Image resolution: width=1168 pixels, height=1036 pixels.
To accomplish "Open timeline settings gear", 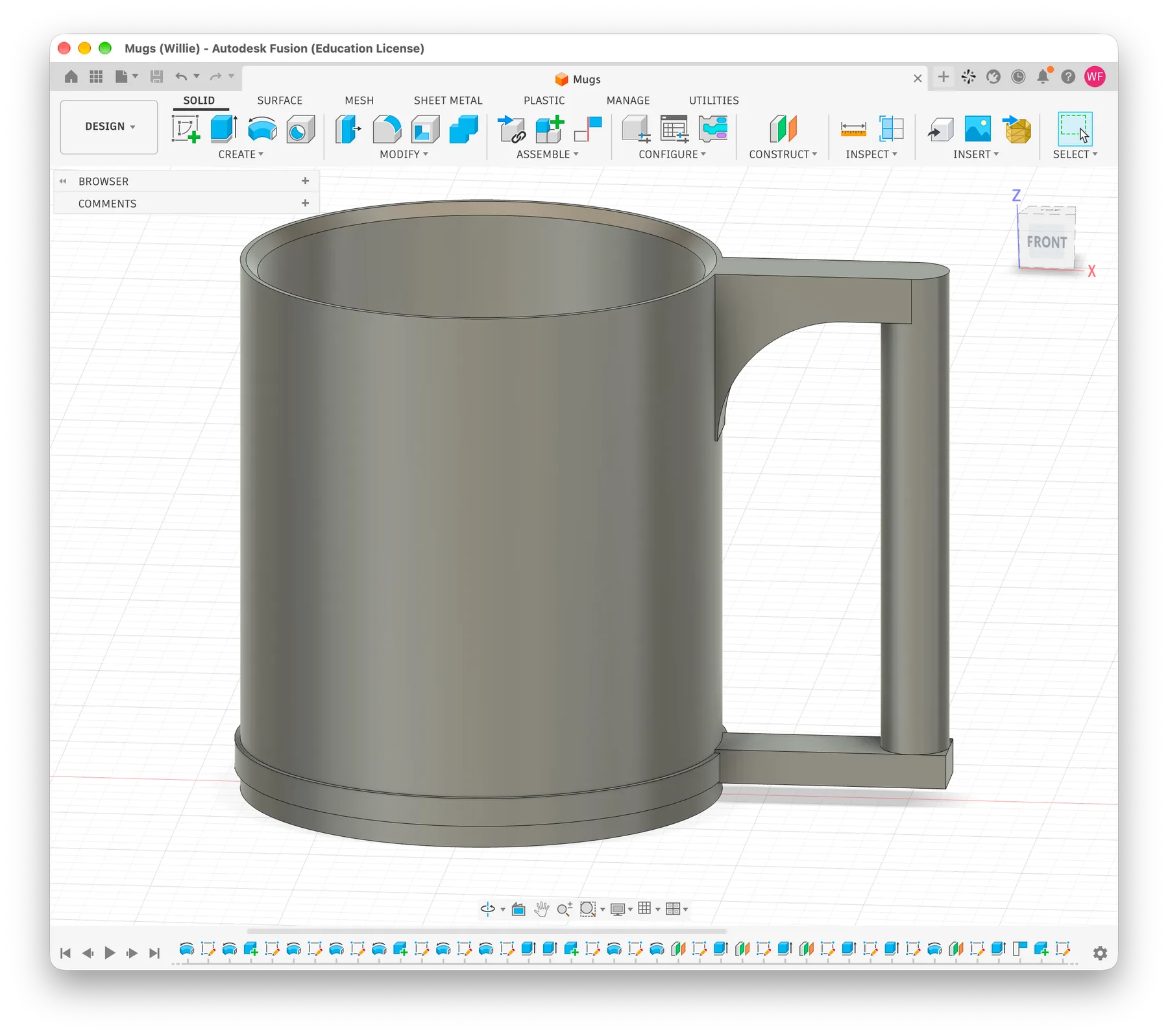I will pyautogui.click(x=1100, y=953).
